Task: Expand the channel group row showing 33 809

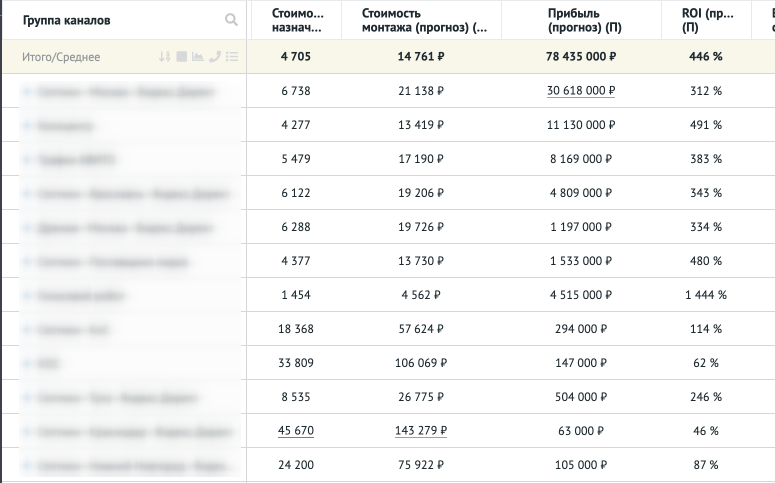Action: pyautogui.click(x=26, y=363)
